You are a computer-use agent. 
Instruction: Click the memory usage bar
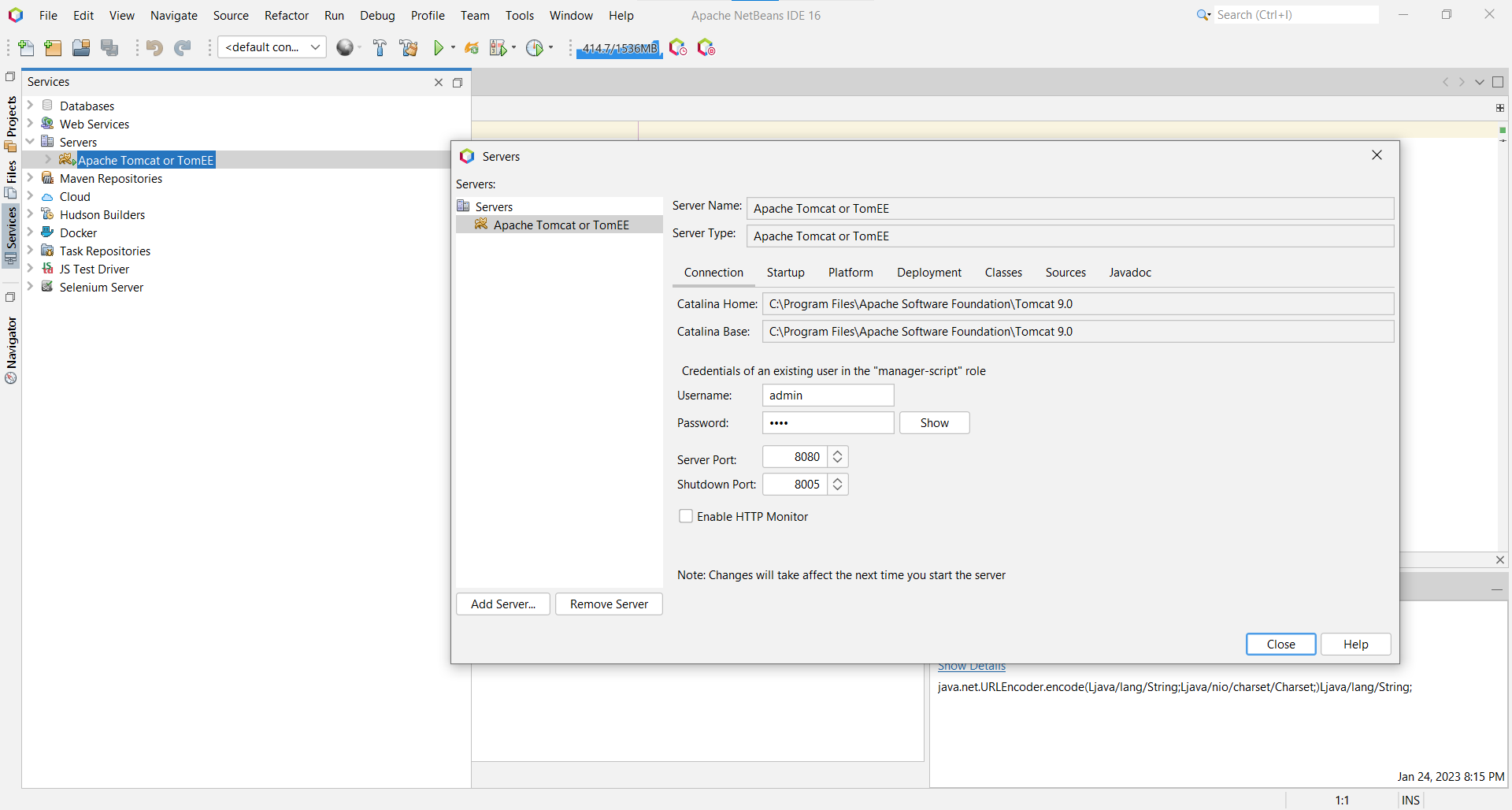(620, 49)
